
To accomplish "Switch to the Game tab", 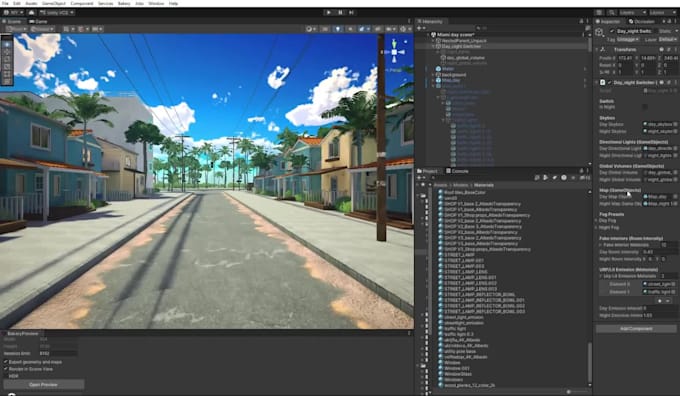I will 39,21.
